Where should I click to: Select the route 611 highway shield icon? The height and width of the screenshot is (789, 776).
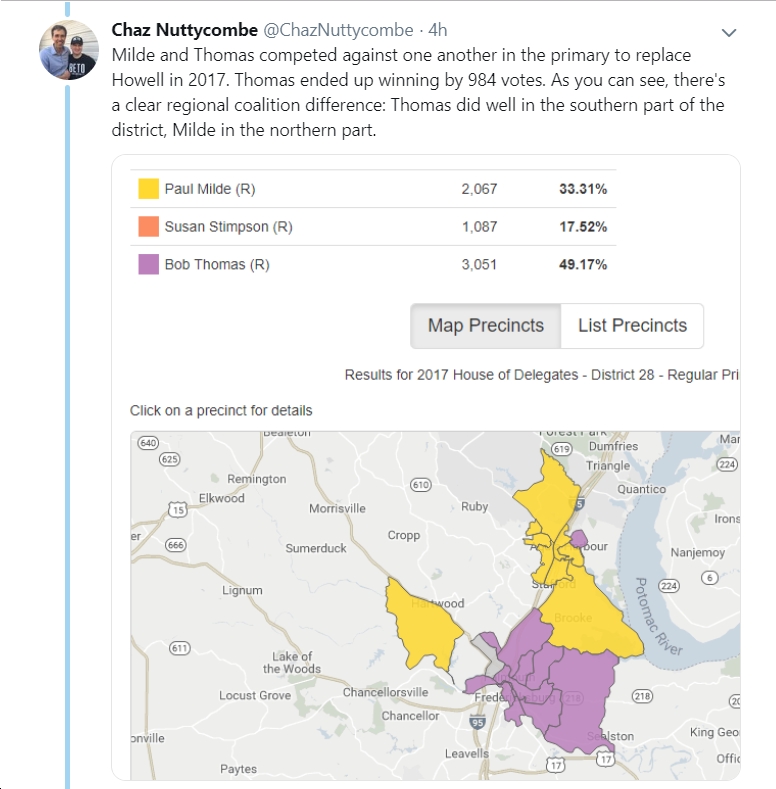click(180, 648)
